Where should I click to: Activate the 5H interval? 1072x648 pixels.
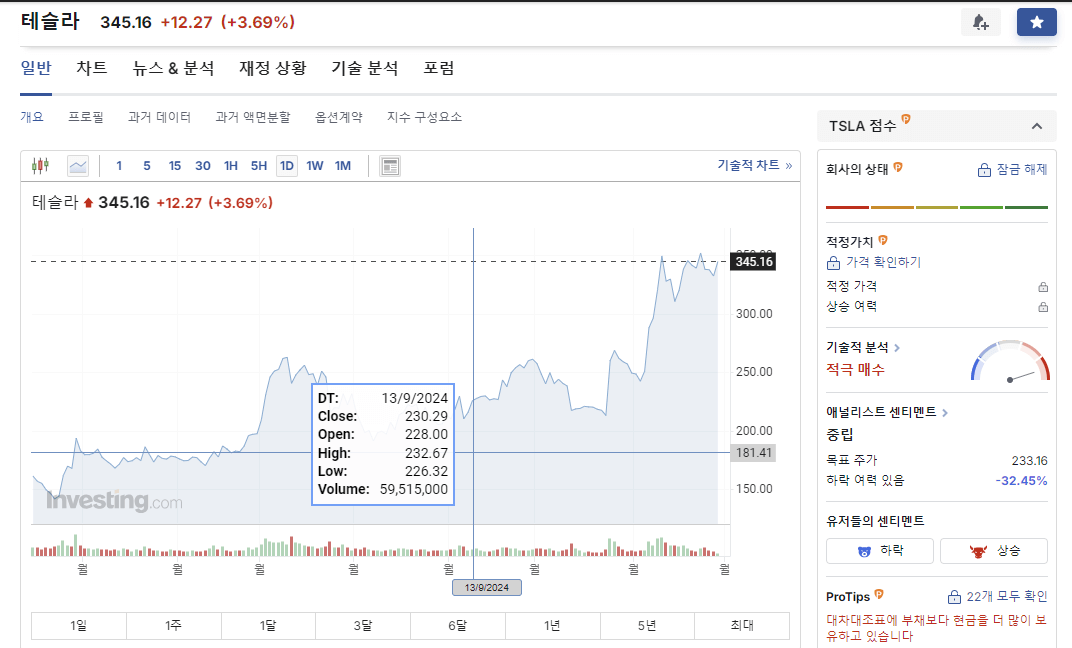click(x=259, y=165)
